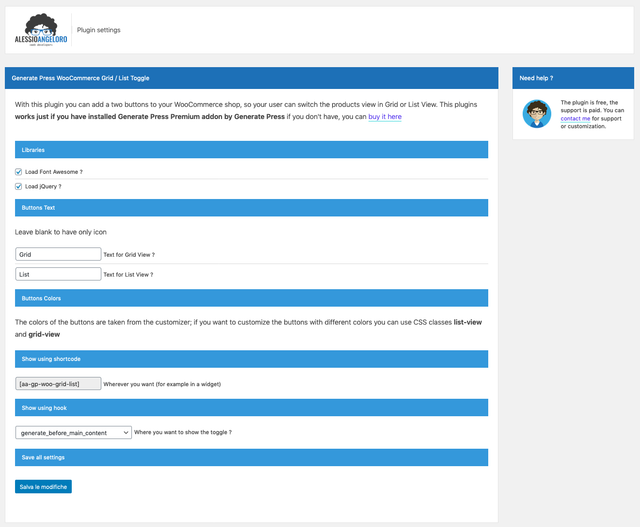Click the avatar in Need help panel
Image resolution: width=640 pixels, height=527 pixels.
pyautogui.click(x=537, y=114)
